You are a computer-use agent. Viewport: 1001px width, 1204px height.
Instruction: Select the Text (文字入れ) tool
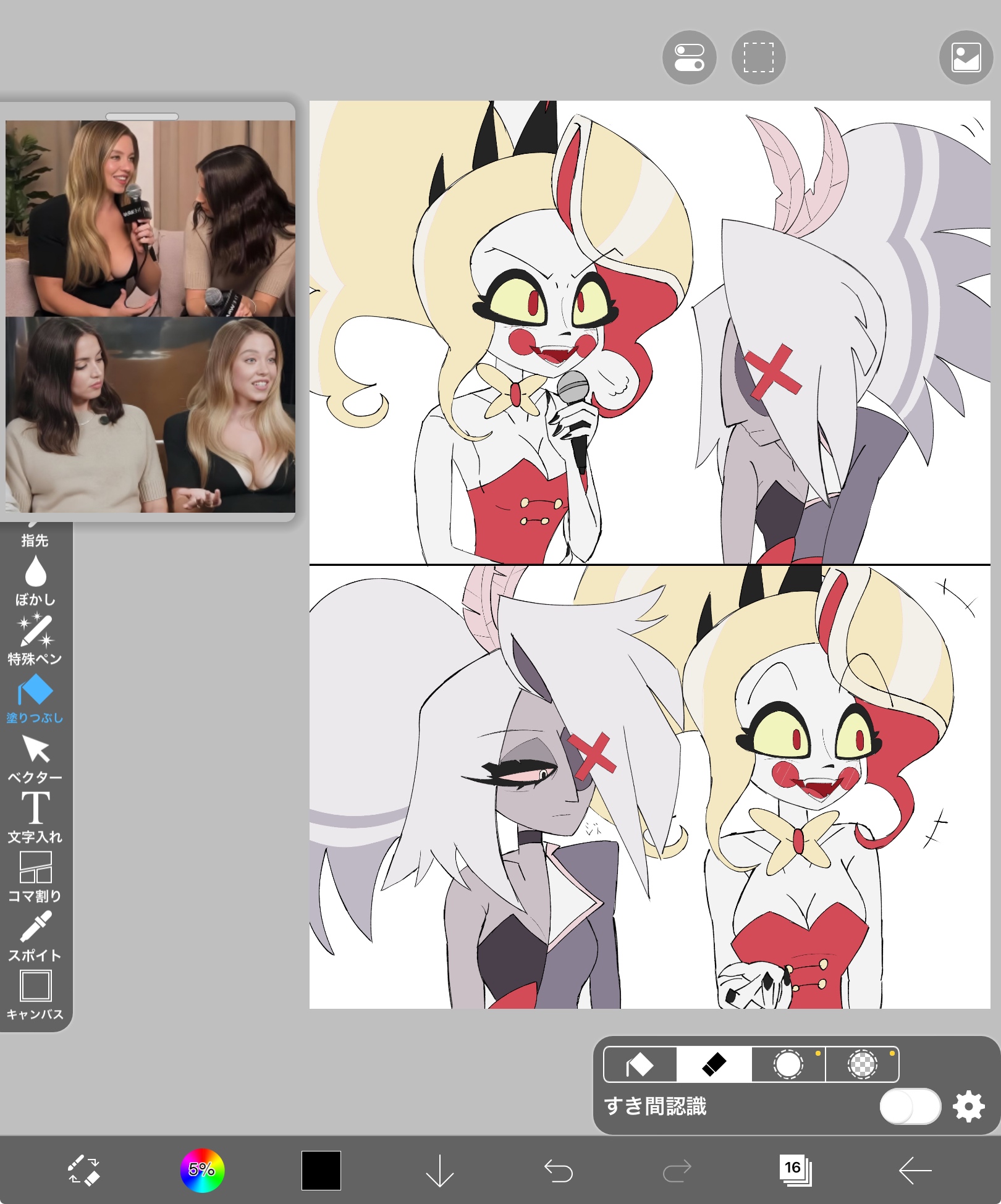coord(35,817)
